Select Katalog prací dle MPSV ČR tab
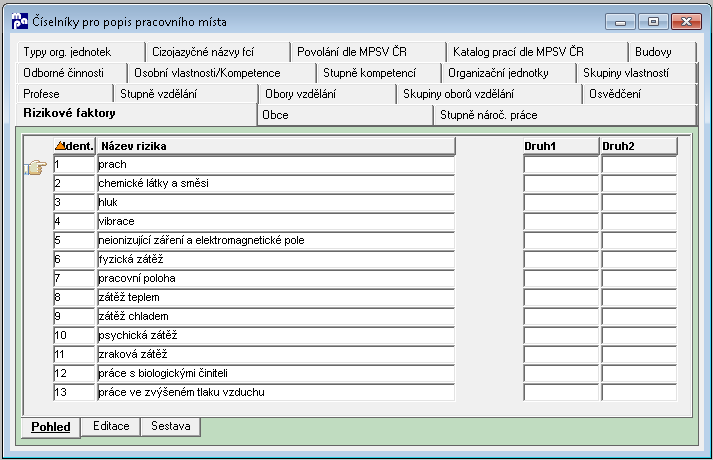The height and width of the screenshot is (460, 713). (537, 52)
